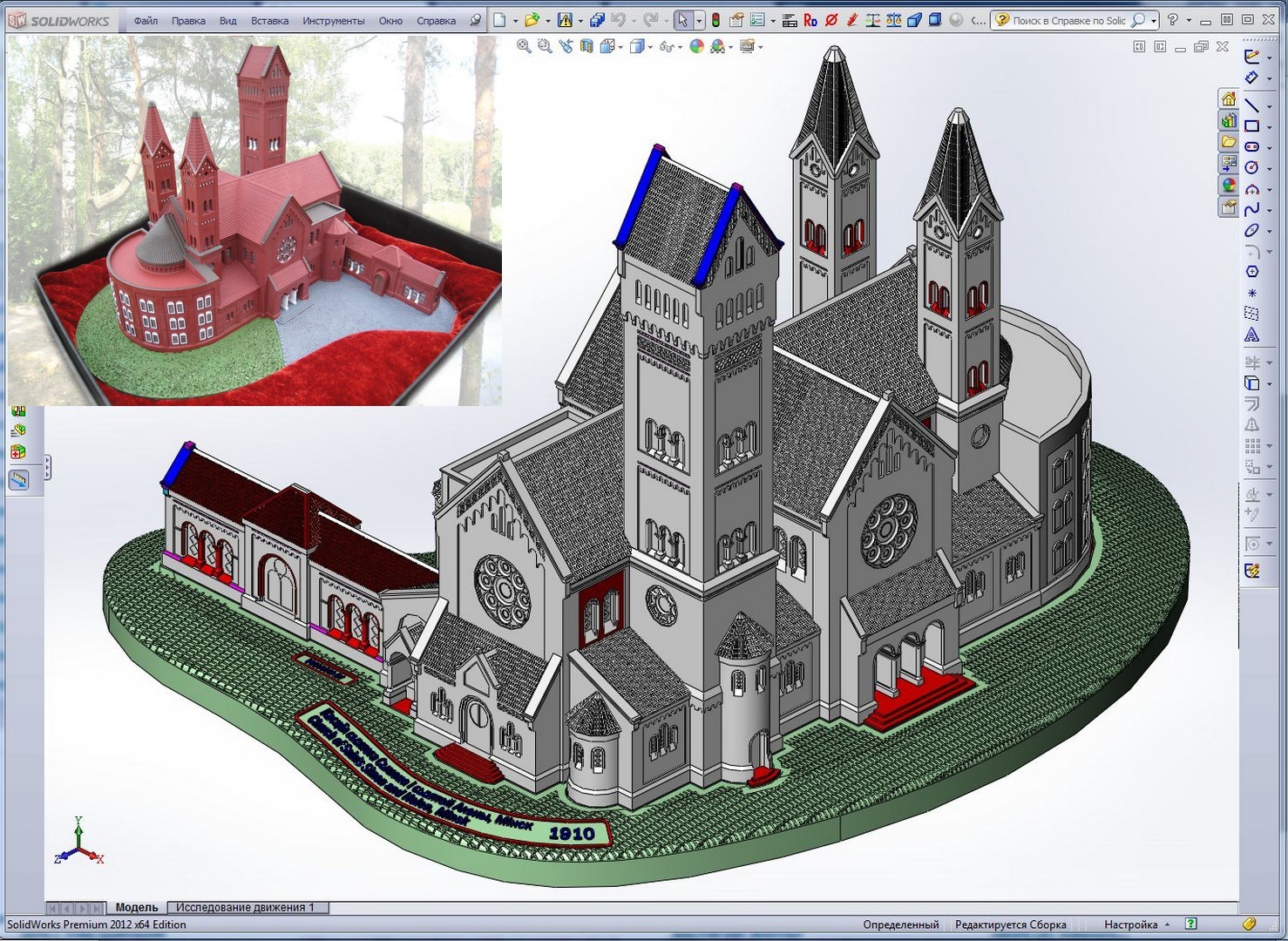Open the Вставка menu
The image size is (1288, 941).
pyautogui.click(x=269, y=21)
